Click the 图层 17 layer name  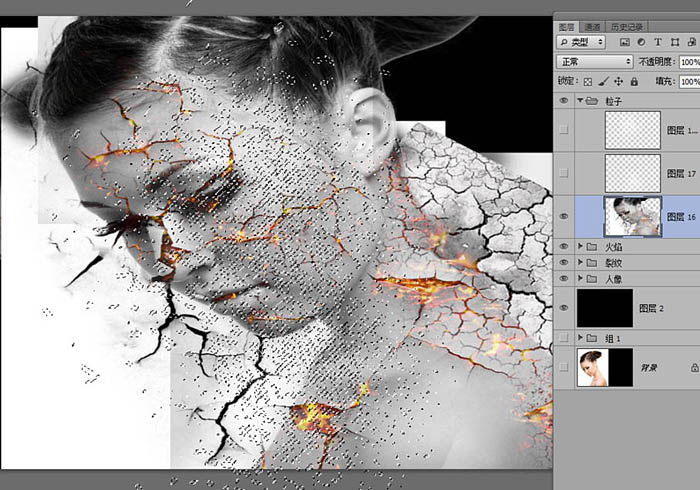point(681,173)
